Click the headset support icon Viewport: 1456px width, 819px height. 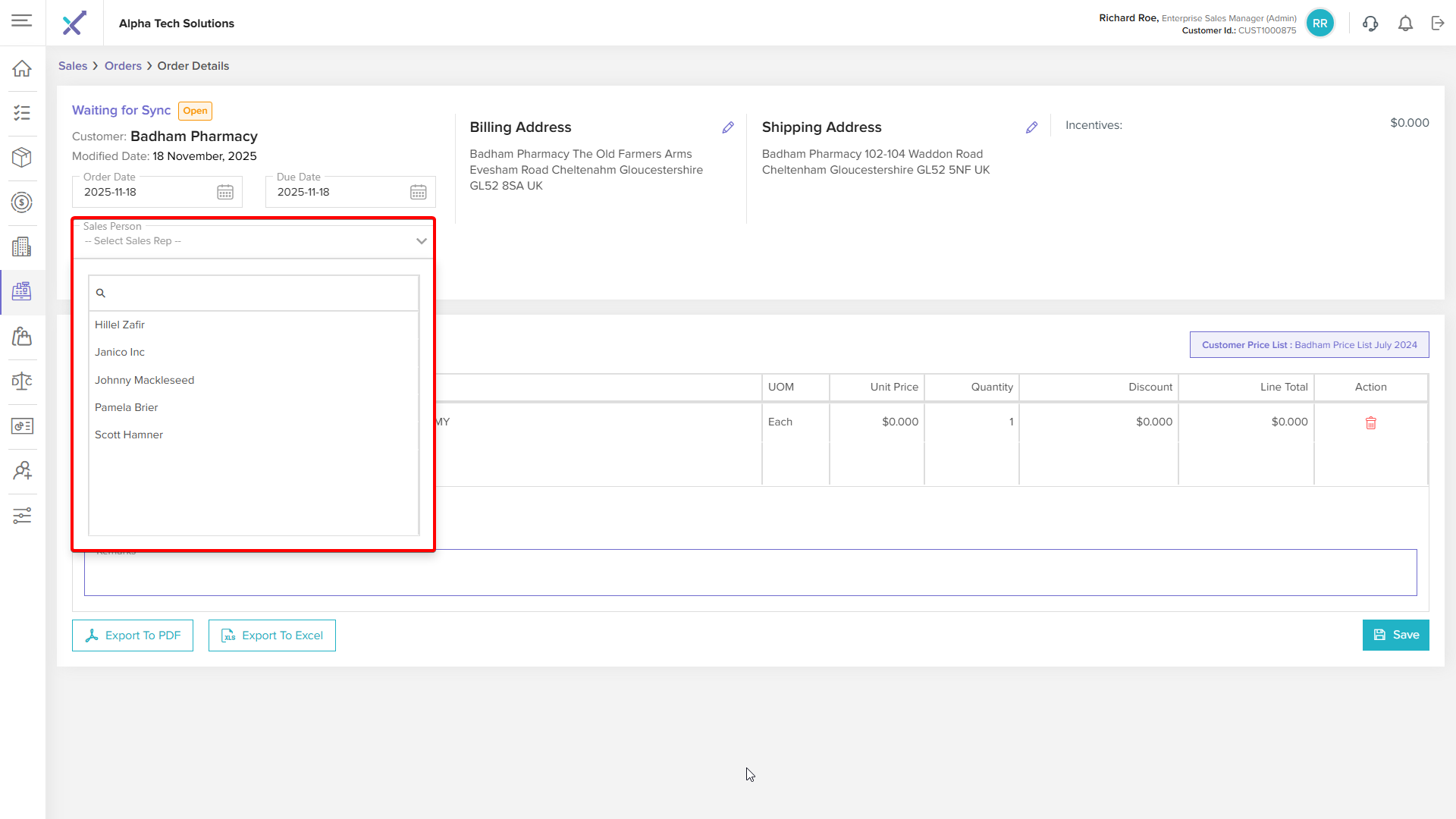pos(1370,24)
